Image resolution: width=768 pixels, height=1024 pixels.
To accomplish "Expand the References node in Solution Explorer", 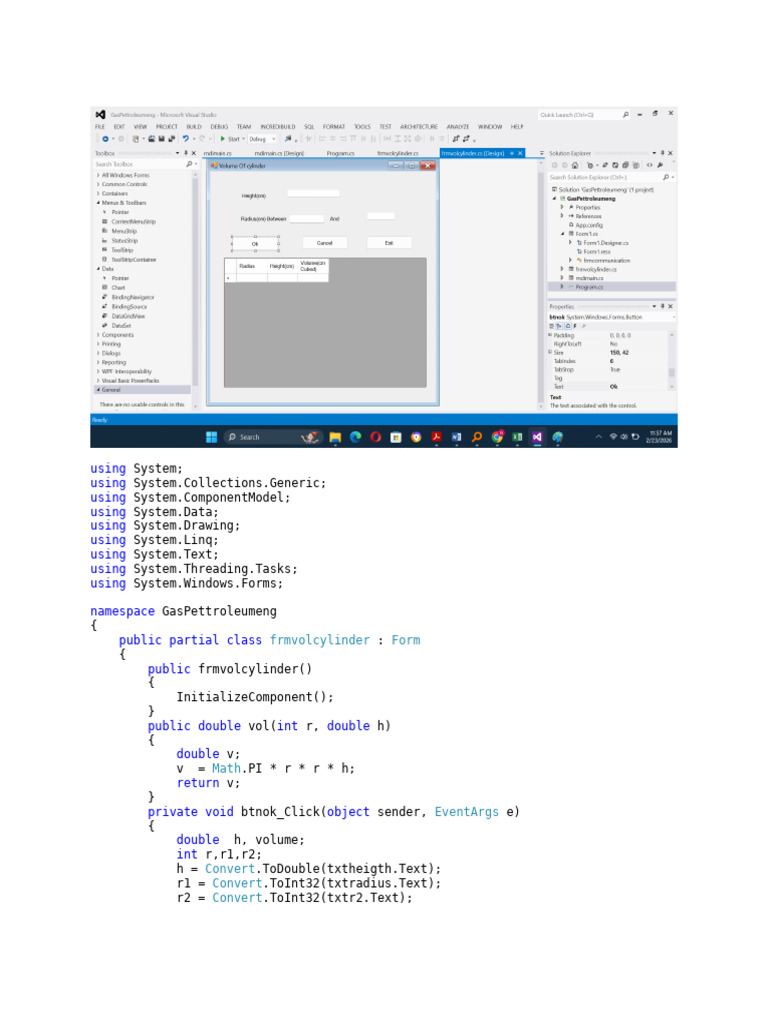I will tap(562, 216).
